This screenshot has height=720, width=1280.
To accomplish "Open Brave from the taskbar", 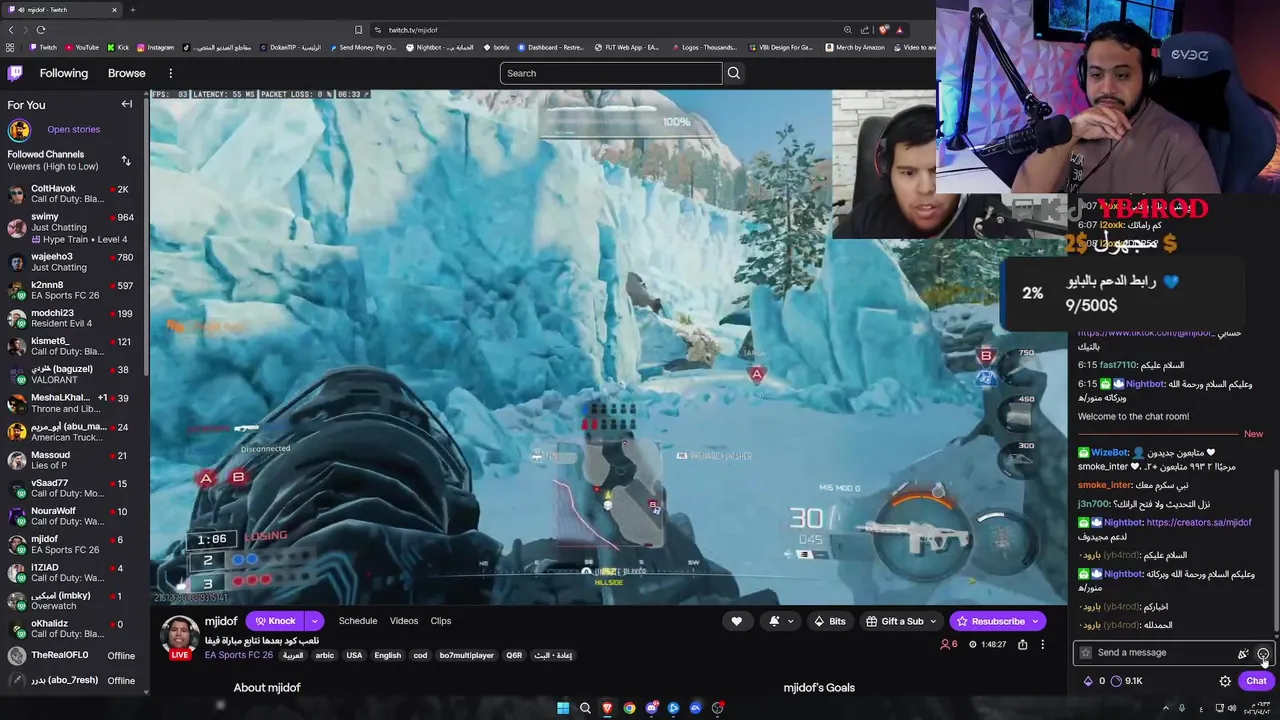I will coord(607,708).
